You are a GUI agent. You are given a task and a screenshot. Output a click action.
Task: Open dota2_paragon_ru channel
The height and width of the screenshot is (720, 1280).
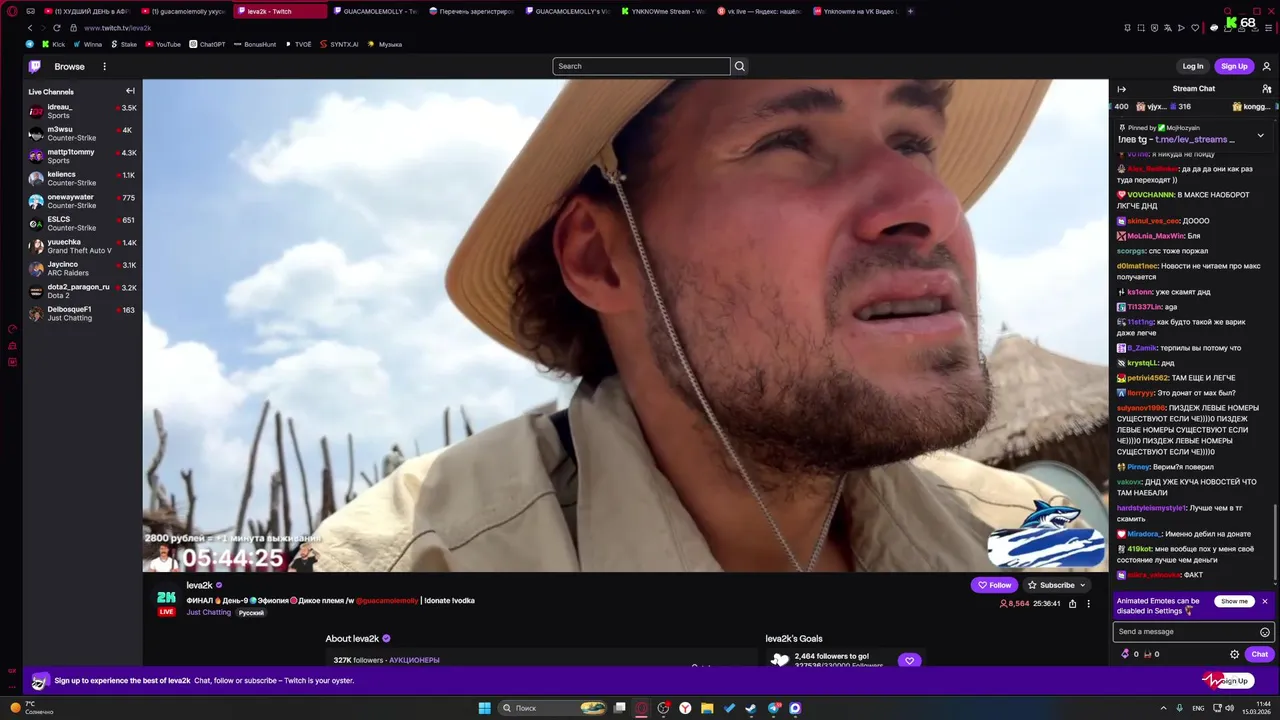(x=82, y=291)
